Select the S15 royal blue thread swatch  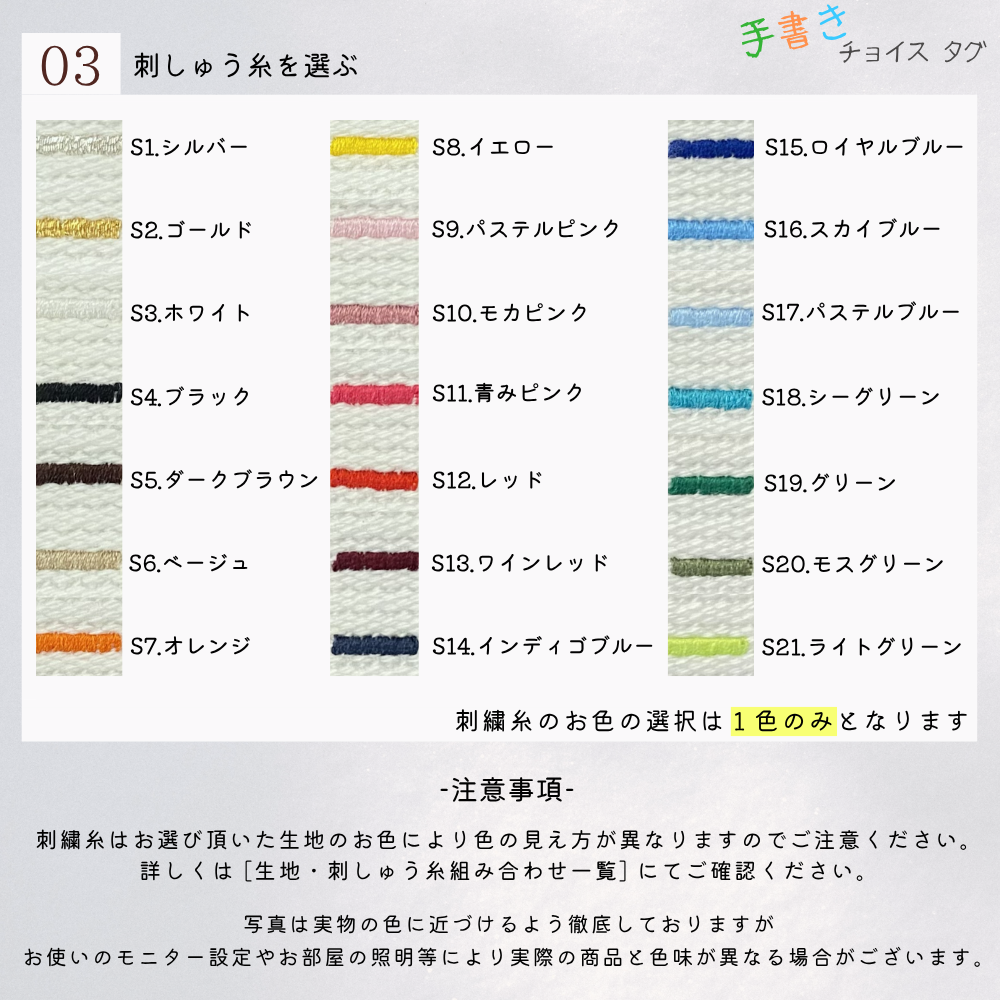click(710, 148)
